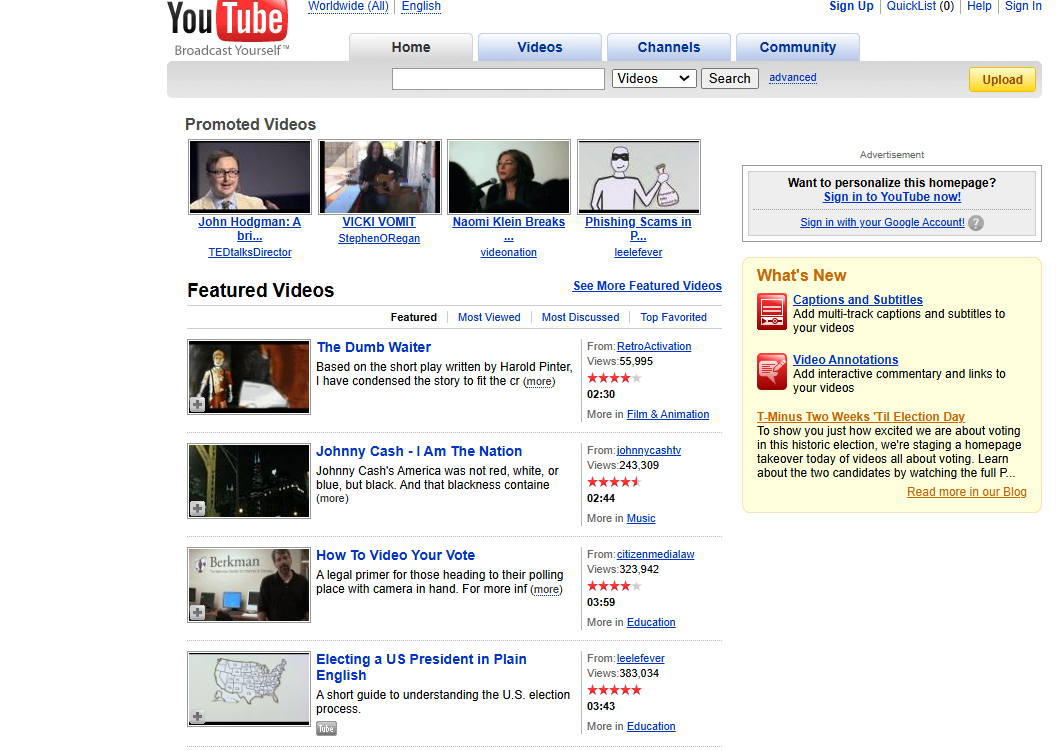Open the Videos search type dropdown

click(654, 79)
